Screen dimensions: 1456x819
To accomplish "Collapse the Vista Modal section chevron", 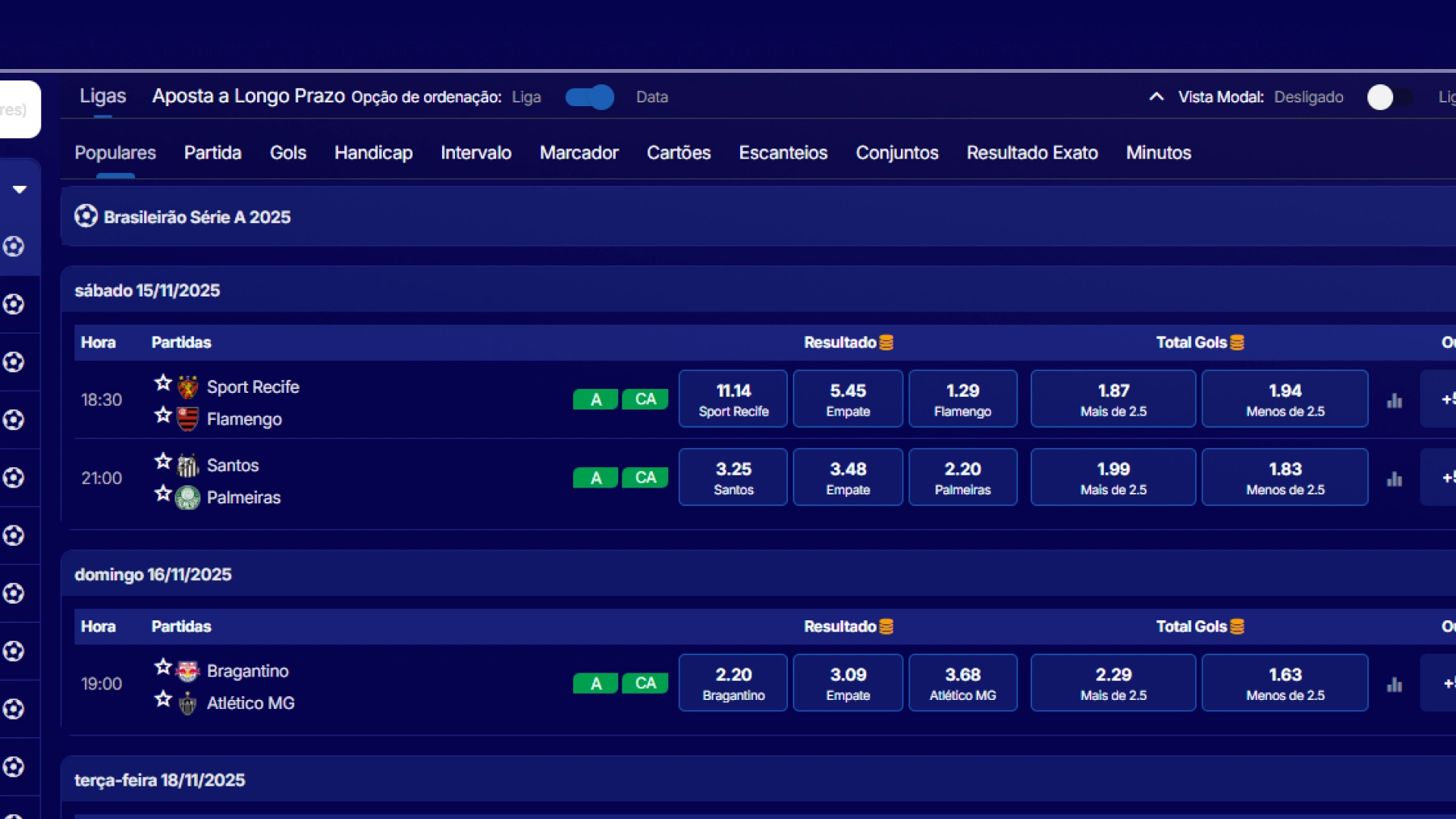I will 1156,97.
